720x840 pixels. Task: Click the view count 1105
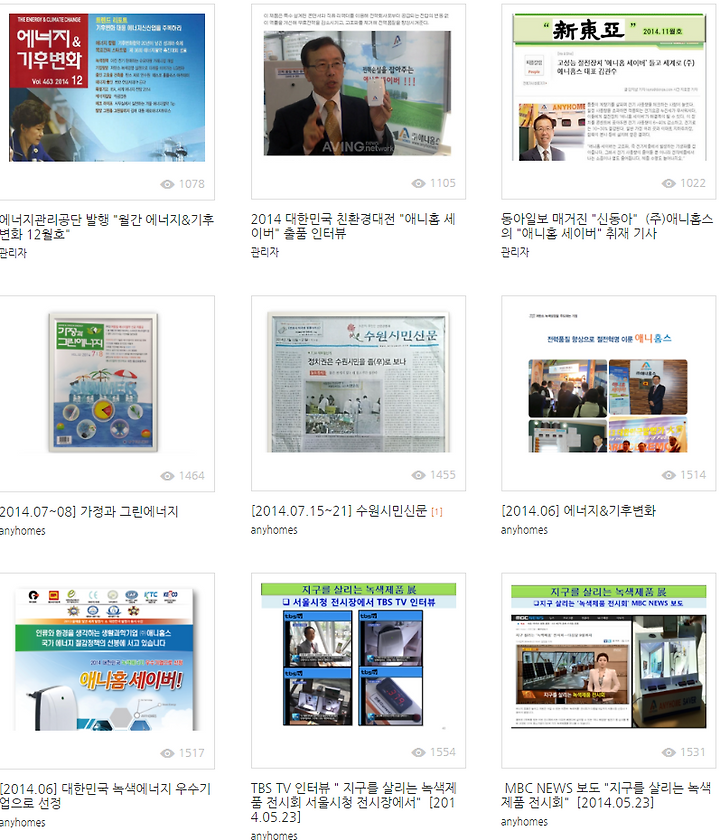point(443,183)
